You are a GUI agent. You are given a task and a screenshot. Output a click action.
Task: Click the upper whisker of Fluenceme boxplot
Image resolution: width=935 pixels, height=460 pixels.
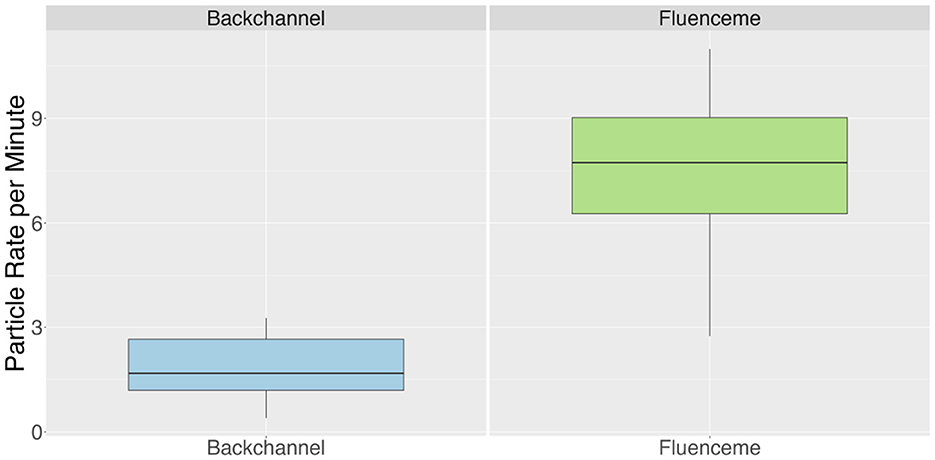709,82
